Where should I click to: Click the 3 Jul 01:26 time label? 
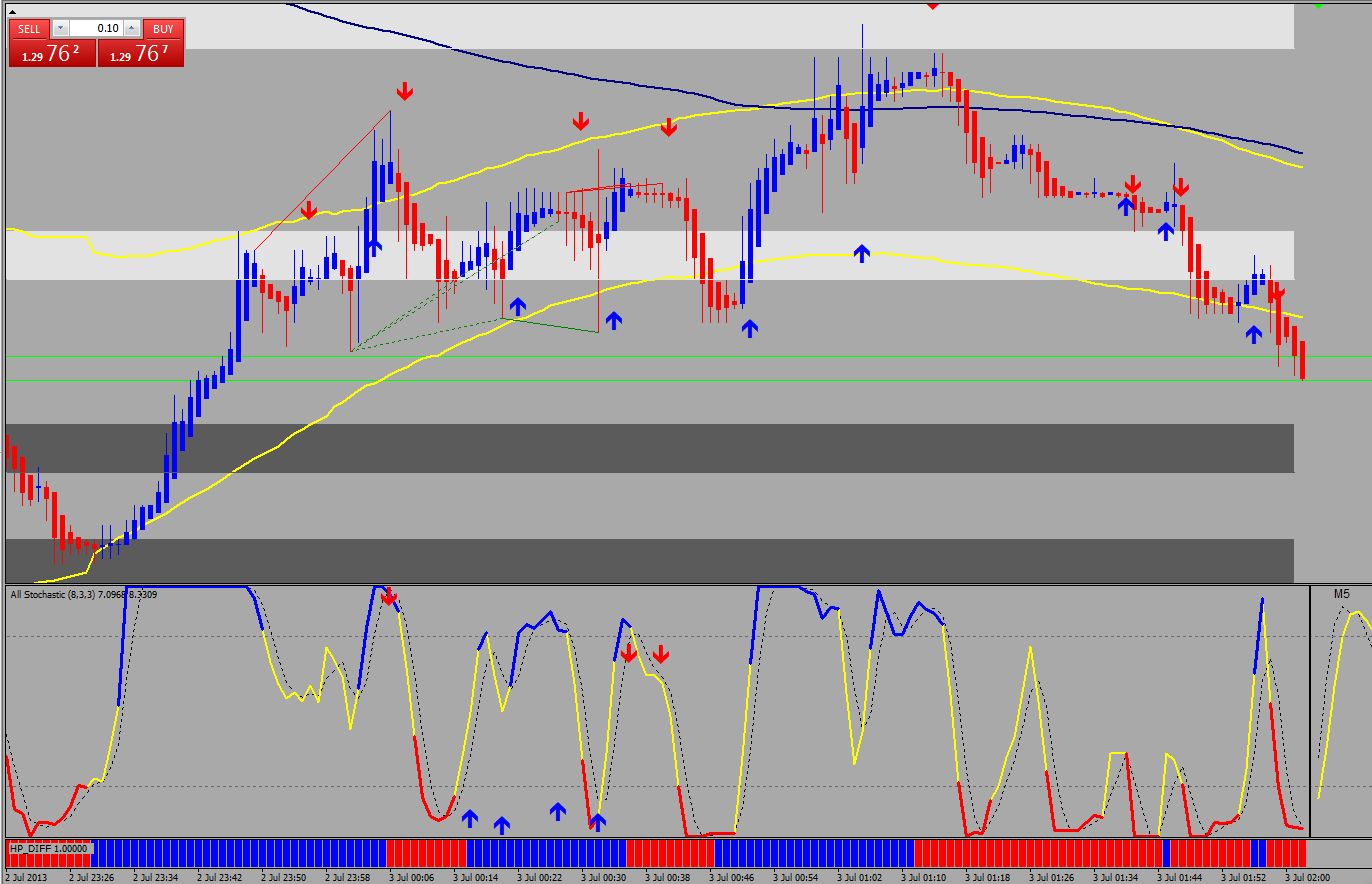[1052, 877]
